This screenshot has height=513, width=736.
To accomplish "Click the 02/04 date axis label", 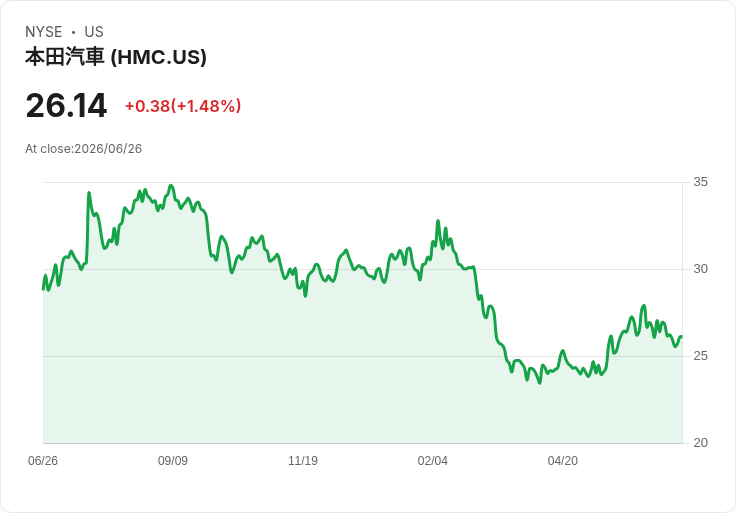I will [x=433, y=460].
